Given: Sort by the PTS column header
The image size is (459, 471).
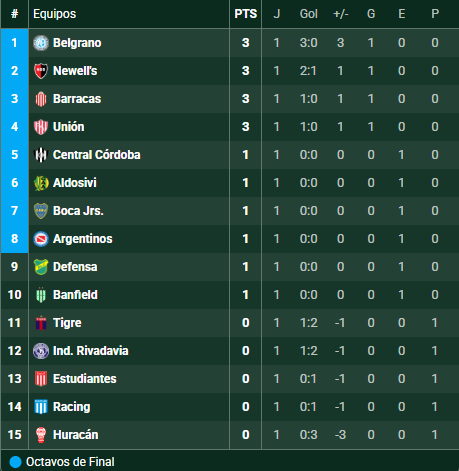Looking at the screenshot, I should coord(246,14).
